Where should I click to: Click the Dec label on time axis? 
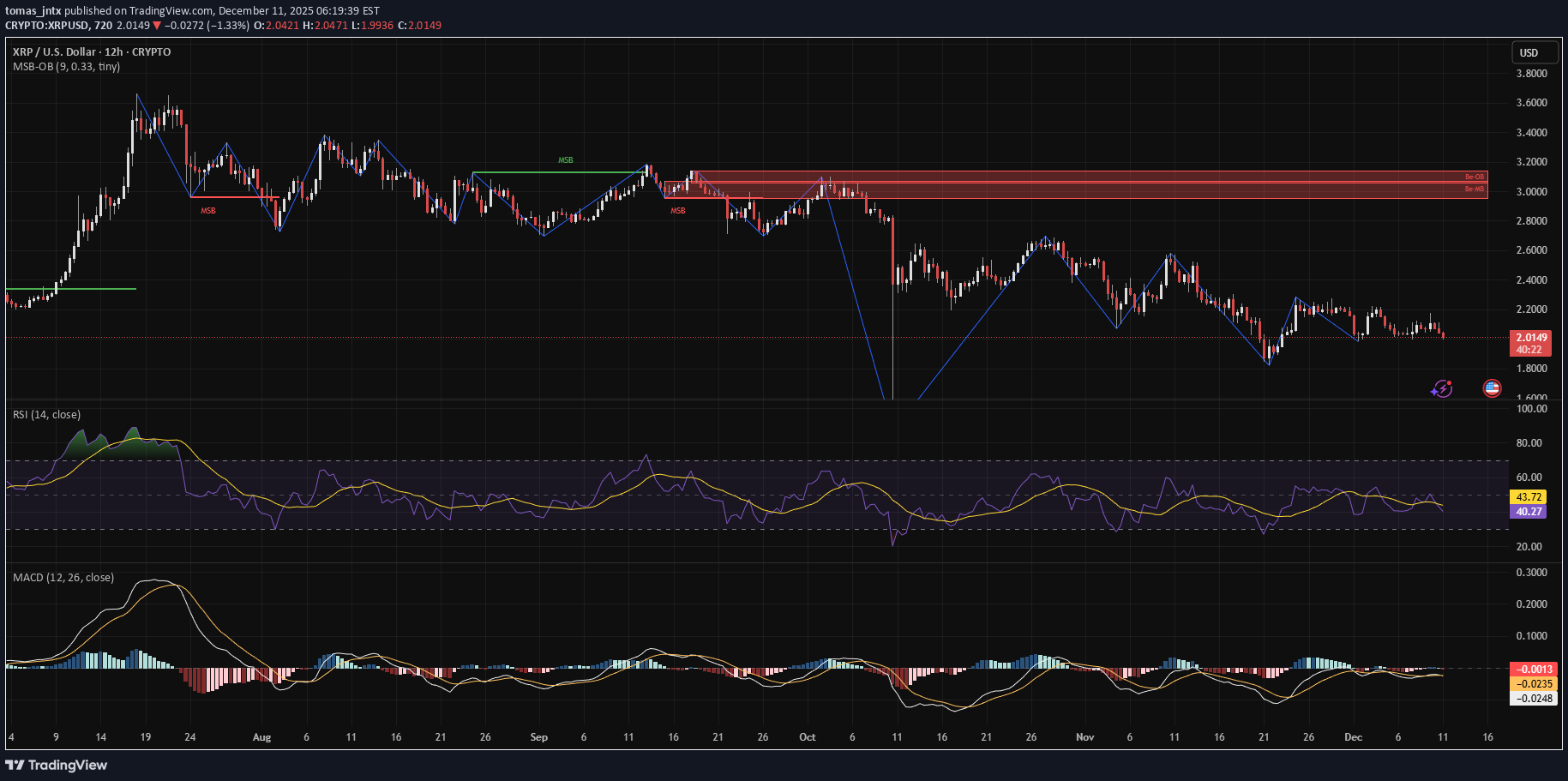(x=1353, y=737)
